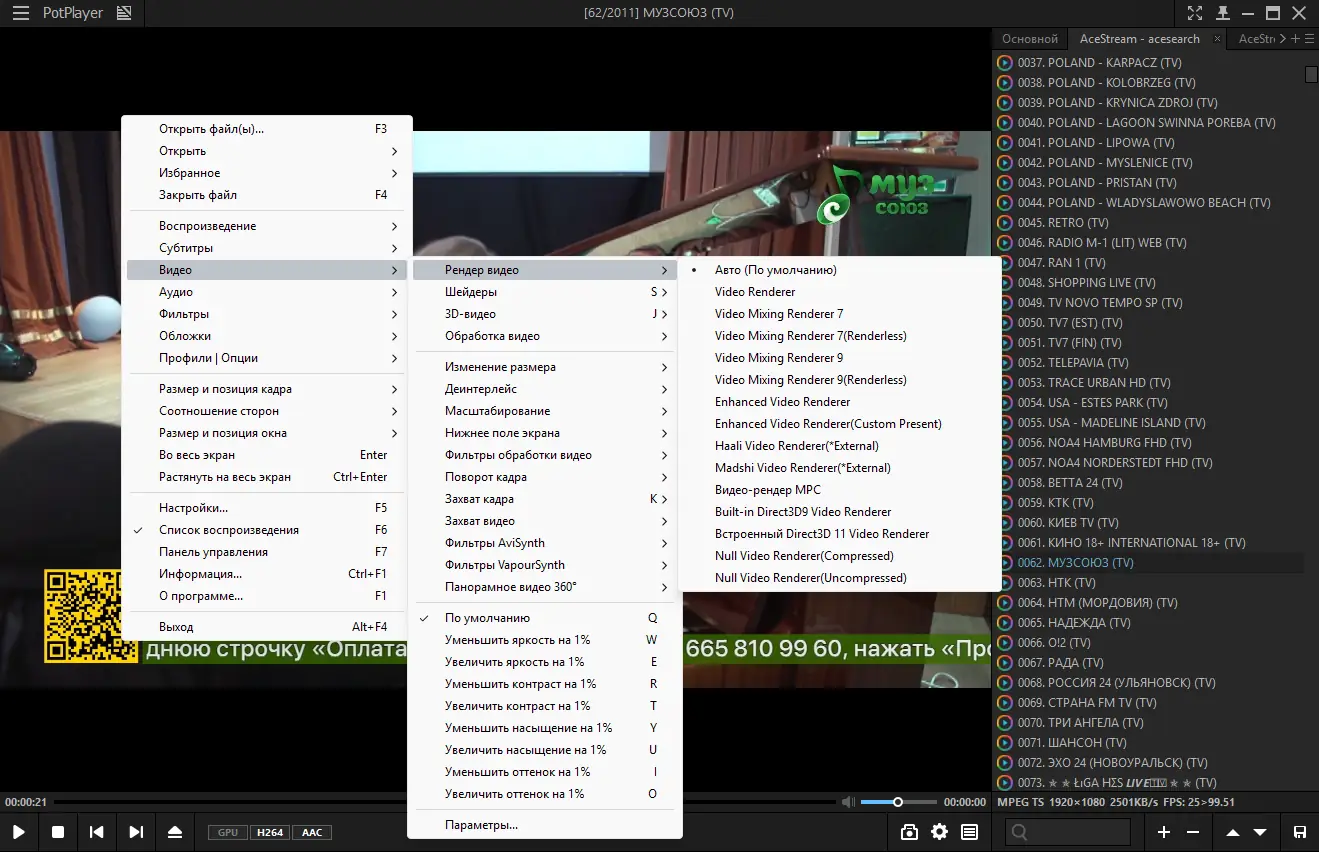The height and width of the screenshot is (852, 1319).
Task: Choose Открыть файл(ы)... from the menu
Action: (266, 129)
